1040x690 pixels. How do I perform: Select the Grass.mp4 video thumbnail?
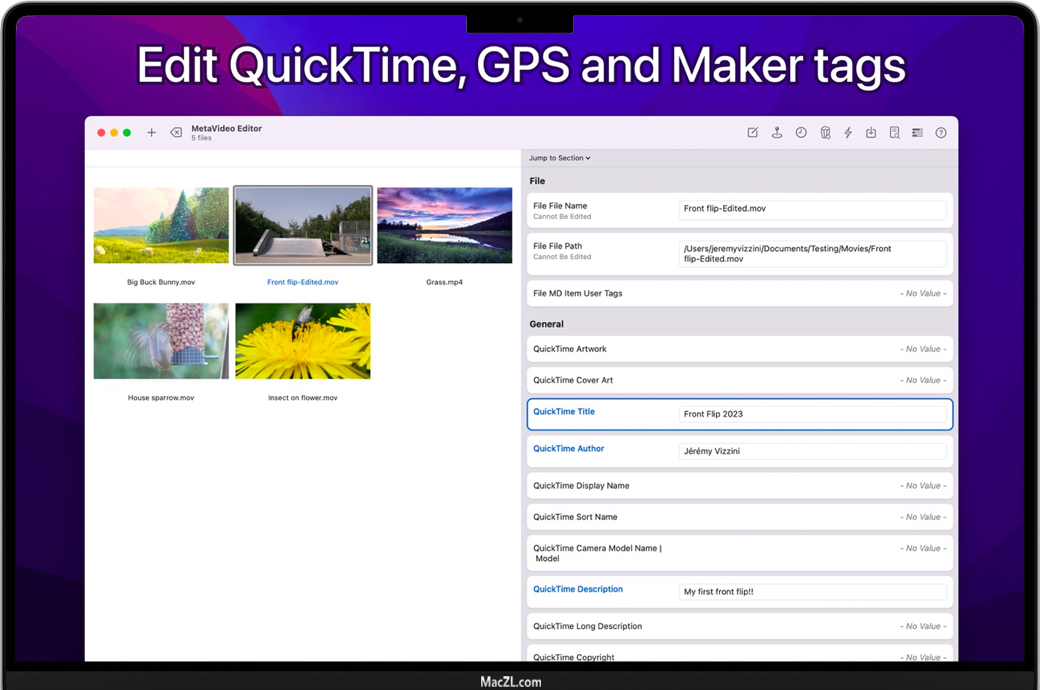tap(444, 226)
